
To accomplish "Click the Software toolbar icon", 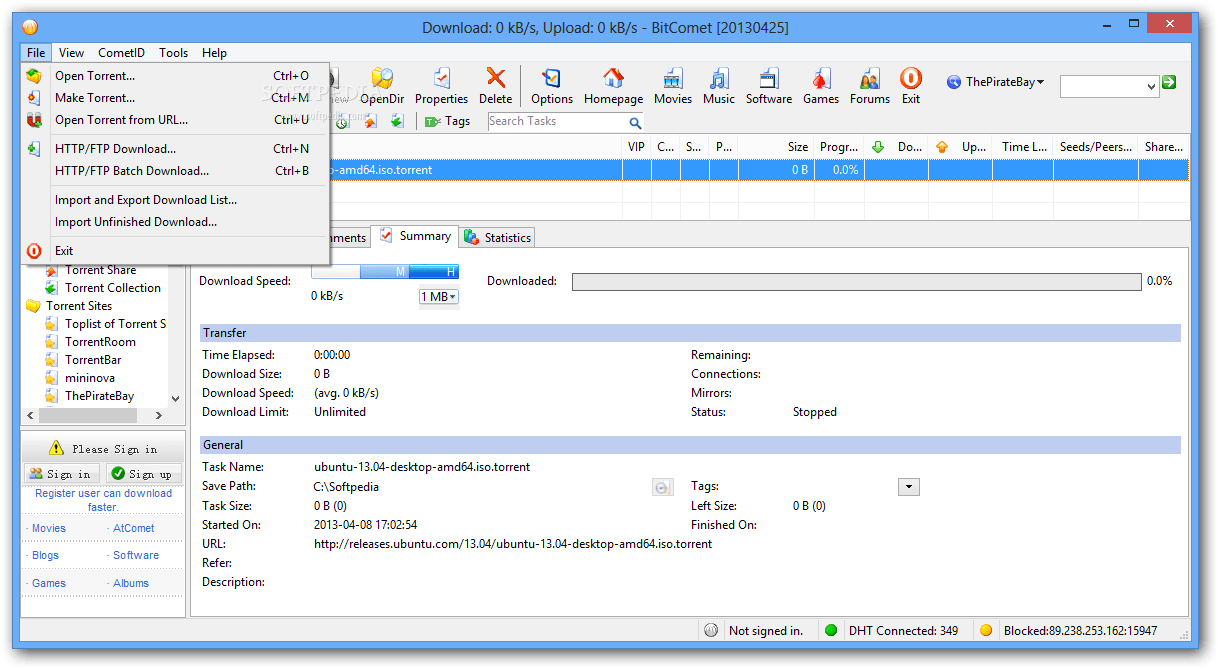I will [769, 85].
